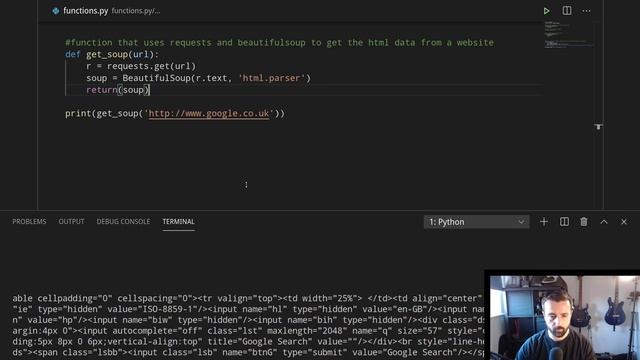Click terminal line with value="ISO-8859-1"

coord(248,309)
